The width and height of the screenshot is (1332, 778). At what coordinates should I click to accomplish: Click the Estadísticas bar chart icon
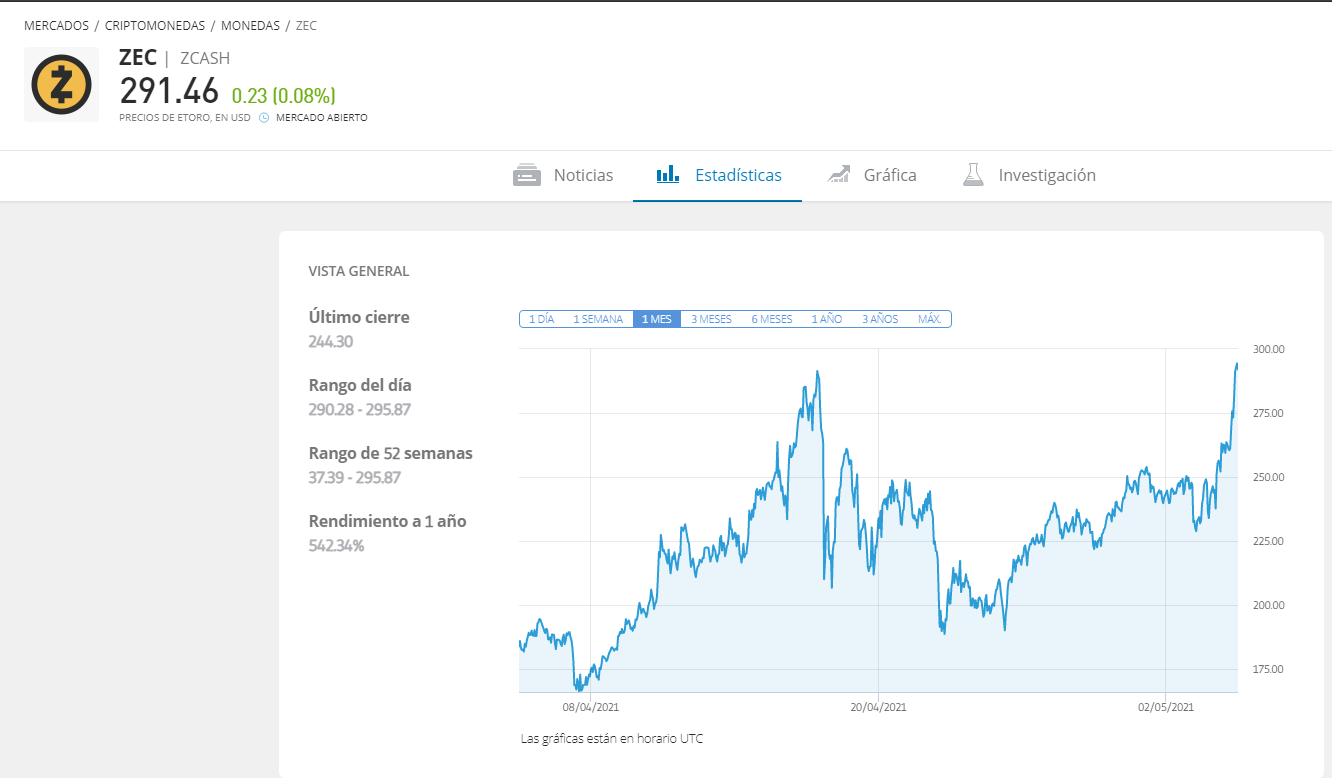pos(668,175)
